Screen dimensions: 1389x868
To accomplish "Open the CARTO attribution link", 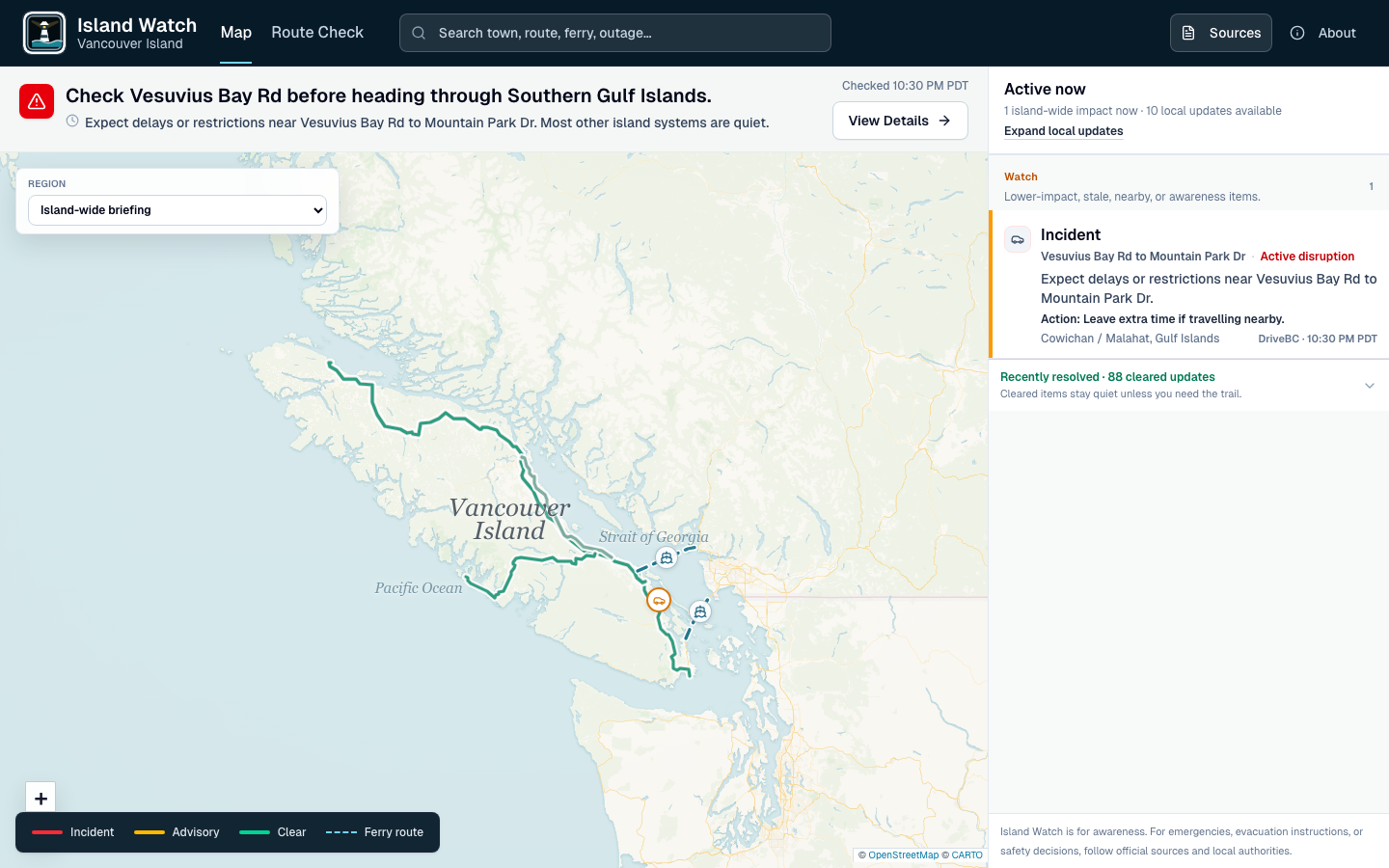I will [967, 855].
